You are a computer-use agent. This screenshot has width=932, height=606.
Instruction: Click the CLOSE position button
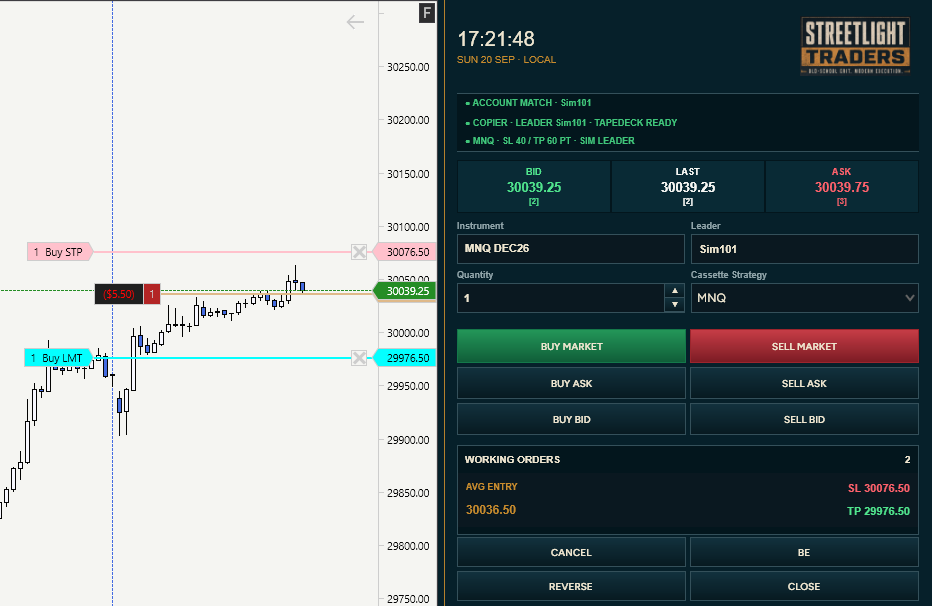[804, 586]
